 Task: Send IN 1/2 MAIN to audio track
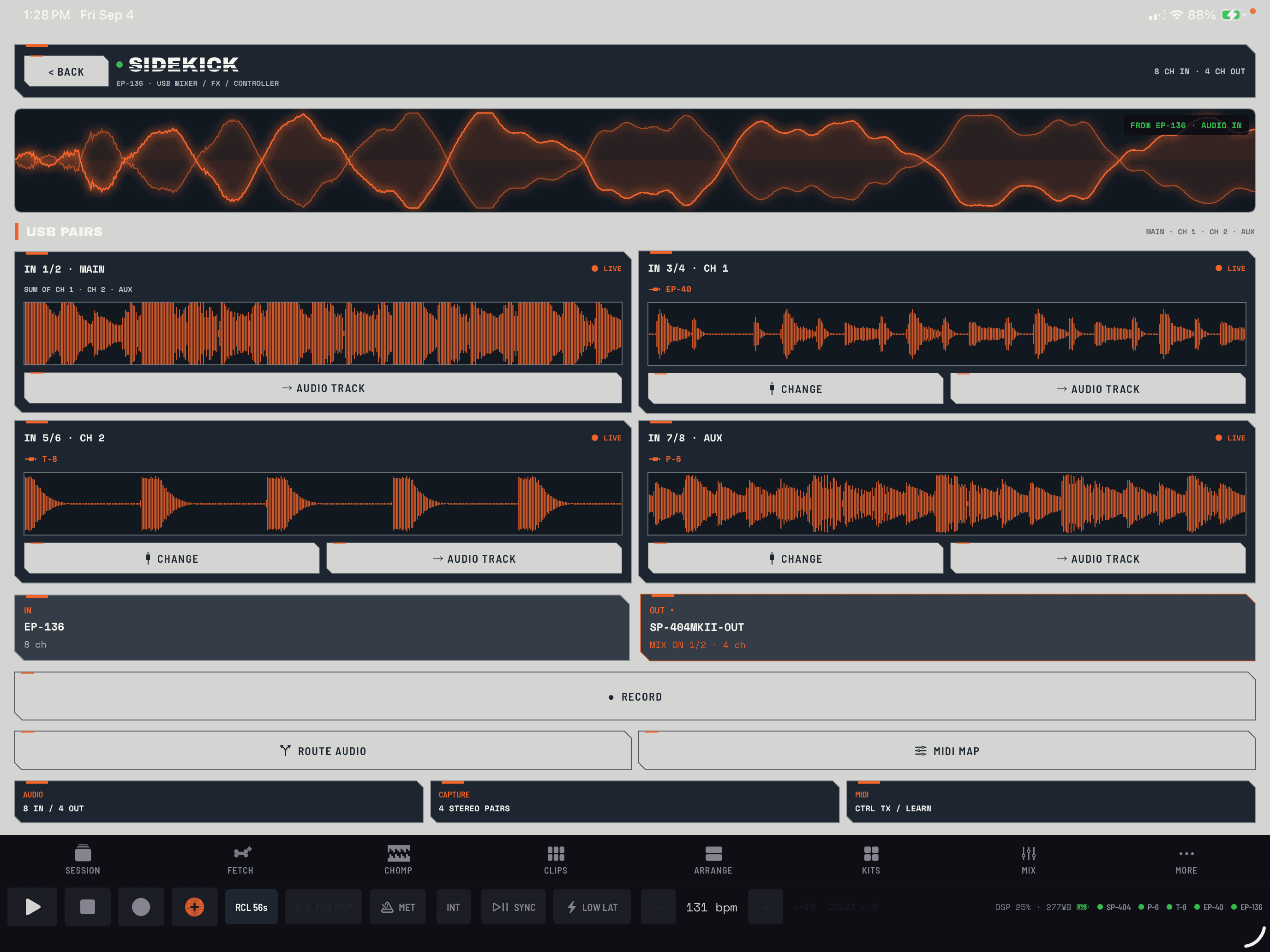(323, 388)
